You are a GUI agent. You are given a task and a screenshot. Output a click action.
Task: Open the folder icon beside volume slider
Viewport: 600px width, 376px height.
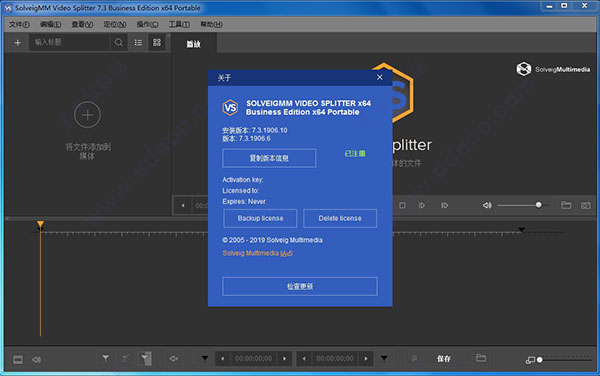[x=566, y=205]
